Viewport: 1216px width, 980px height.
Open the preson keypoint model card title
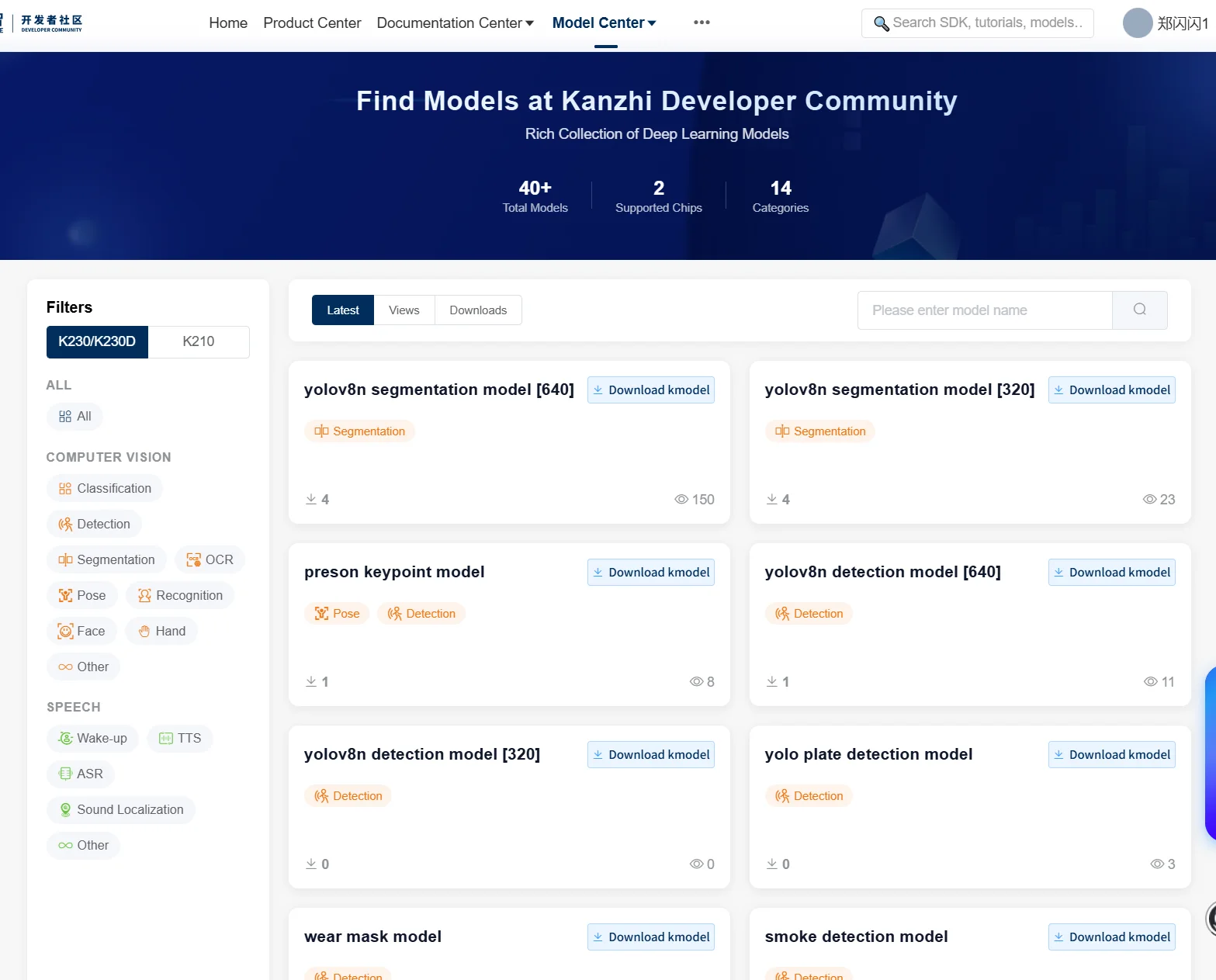(394, 572)
